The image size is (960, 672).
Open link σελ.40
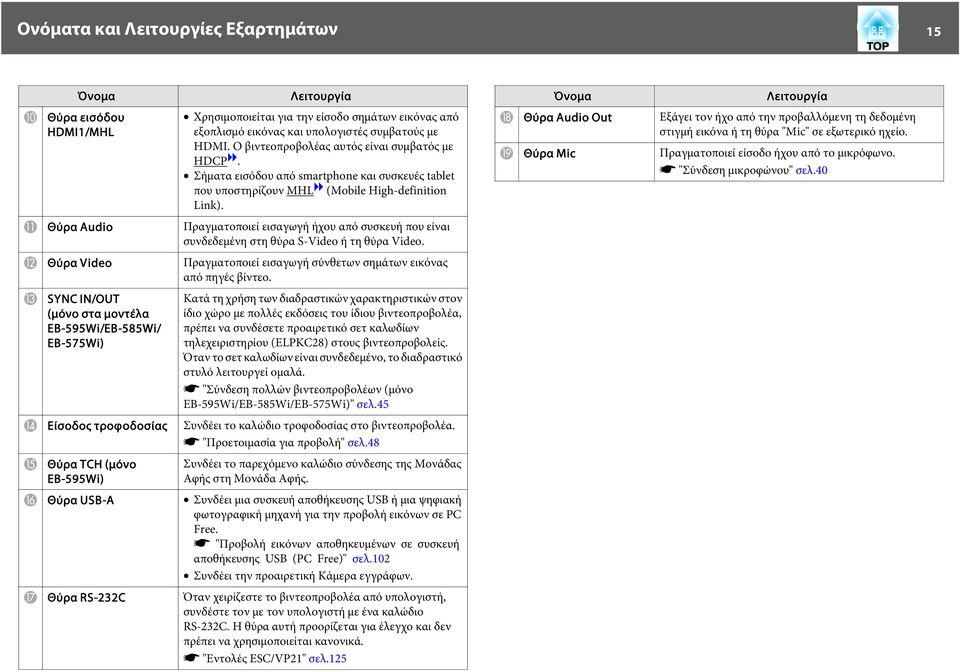[x=811, y=170]
